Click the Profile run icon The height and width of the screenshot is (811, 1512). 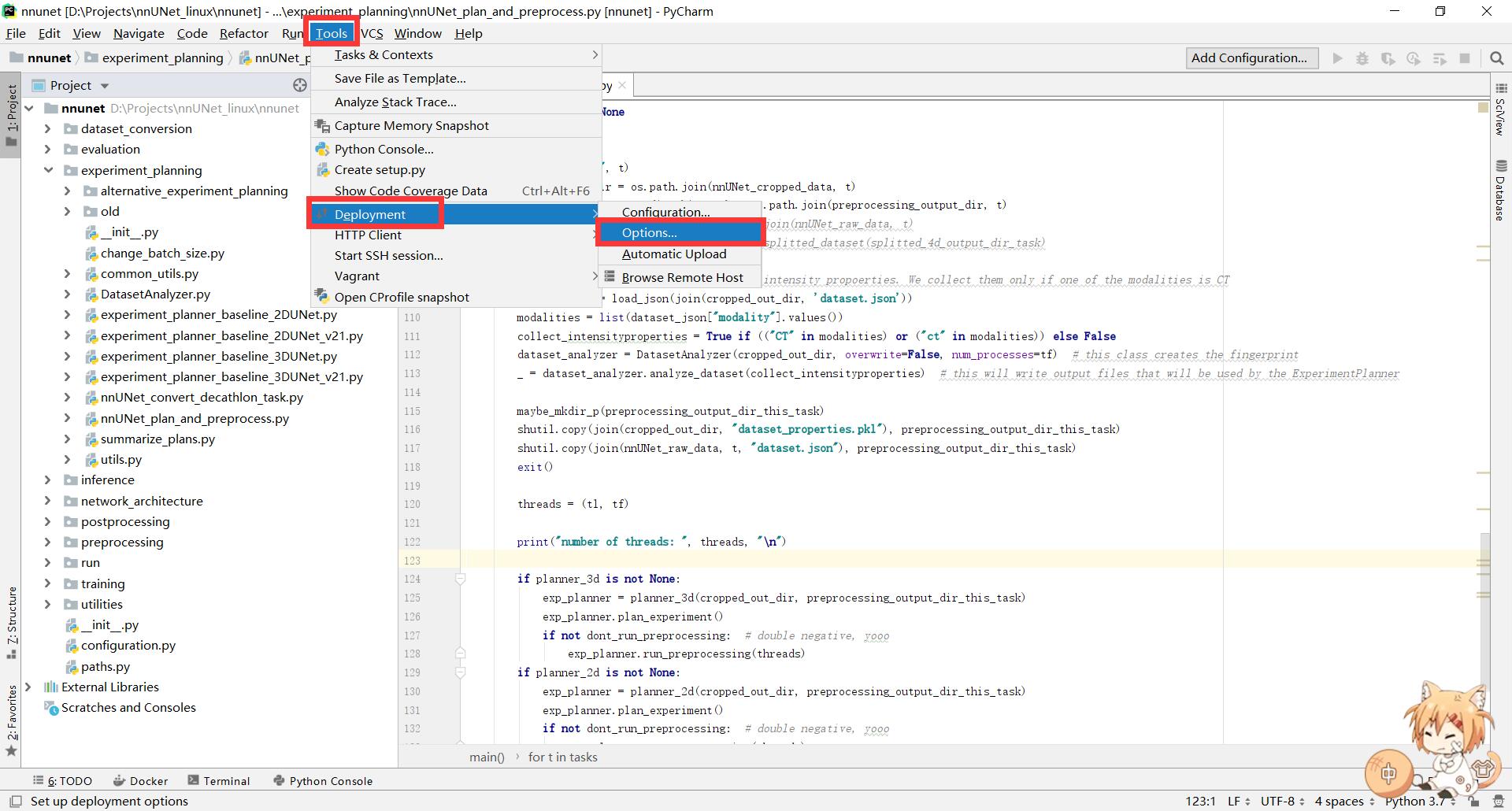click(x=1414, y=58)
